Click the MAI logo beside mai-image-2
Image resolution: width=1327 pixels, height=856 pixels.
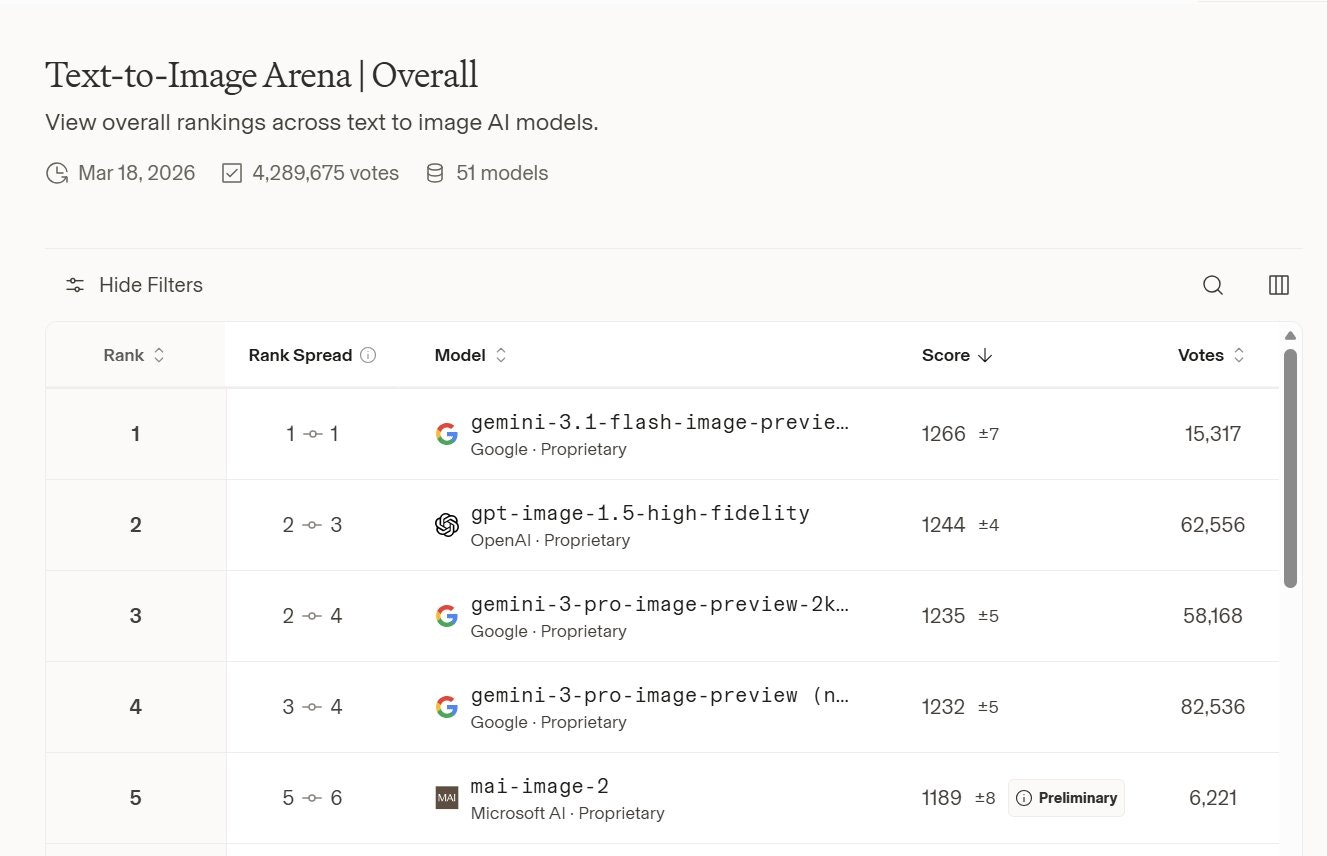pos(447,798)
